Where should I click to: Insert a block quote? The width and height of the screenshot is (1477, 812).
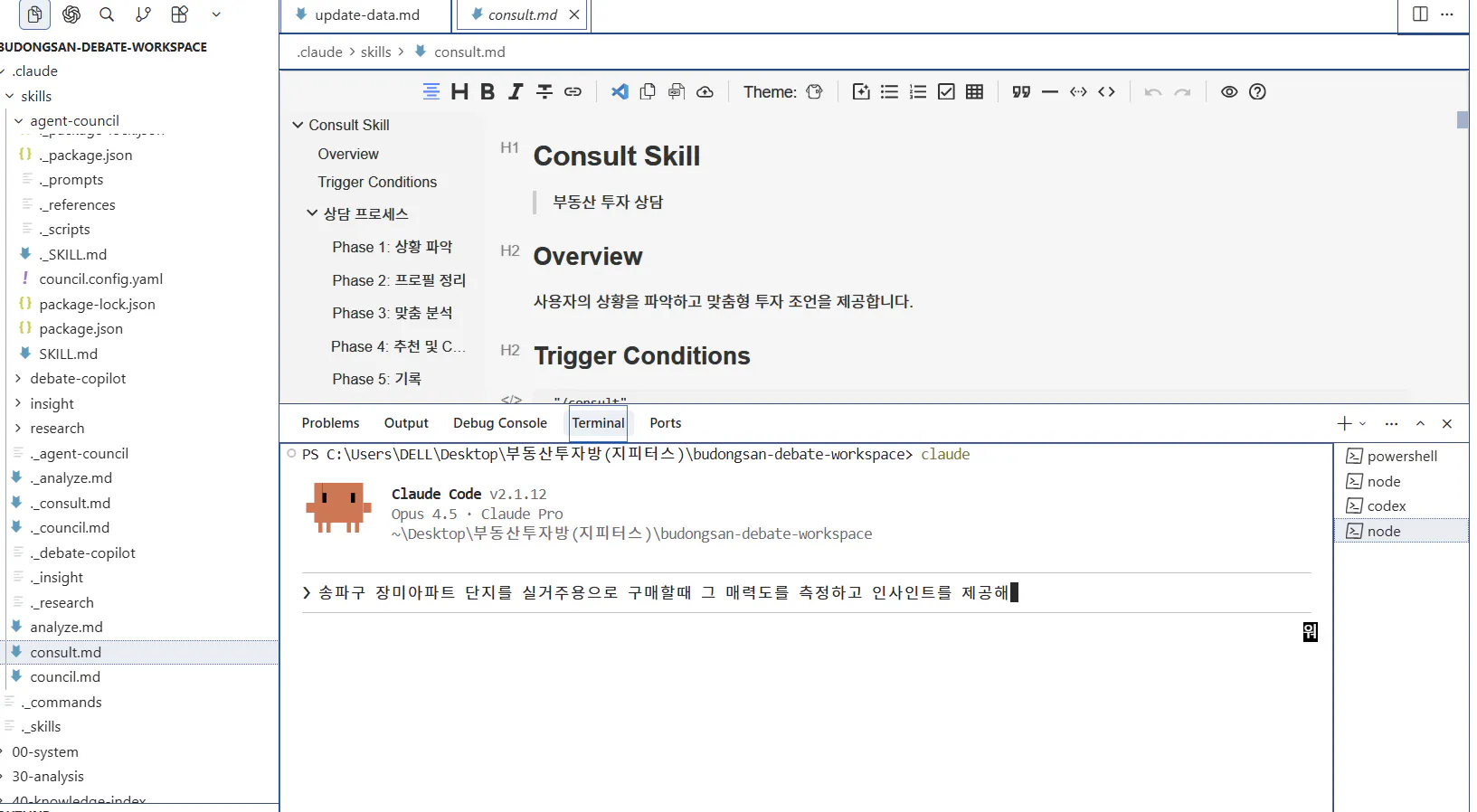point(1021,91)
